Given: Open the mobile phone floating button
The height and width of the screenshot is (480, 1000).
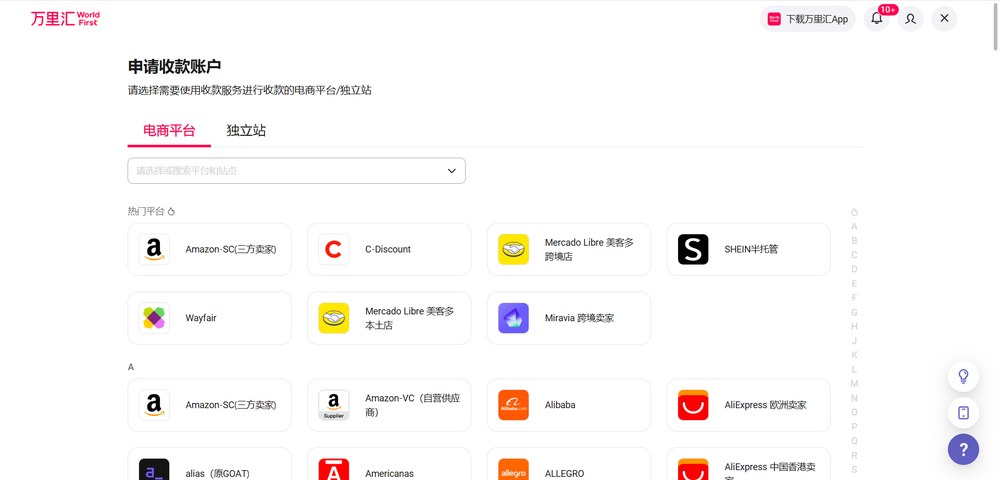Looking at the screenshot, I should (963, 412).
